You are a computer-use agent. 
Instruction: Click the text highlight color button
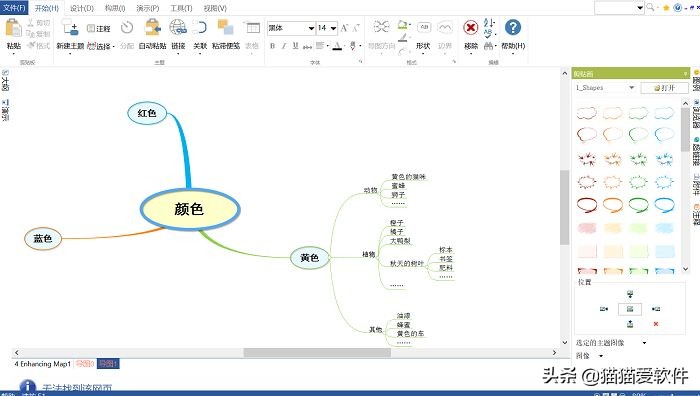tap(353, 46)
